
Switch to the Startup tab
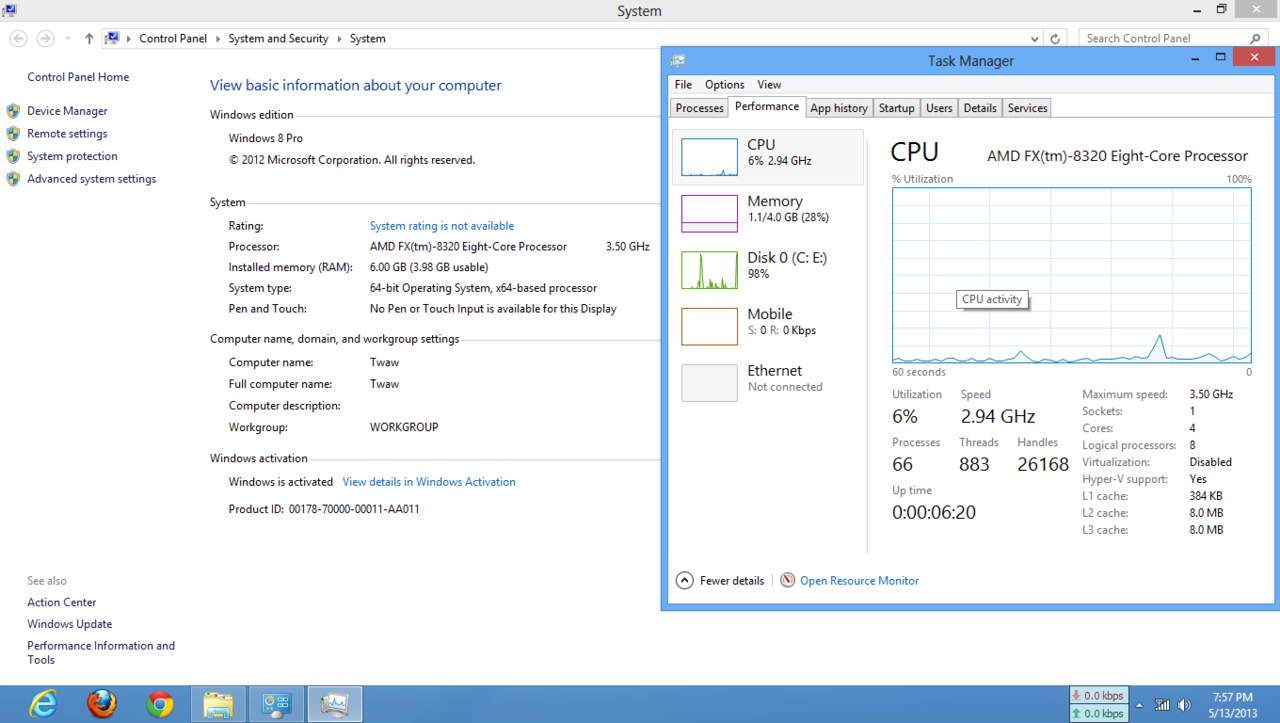point(896,108)
